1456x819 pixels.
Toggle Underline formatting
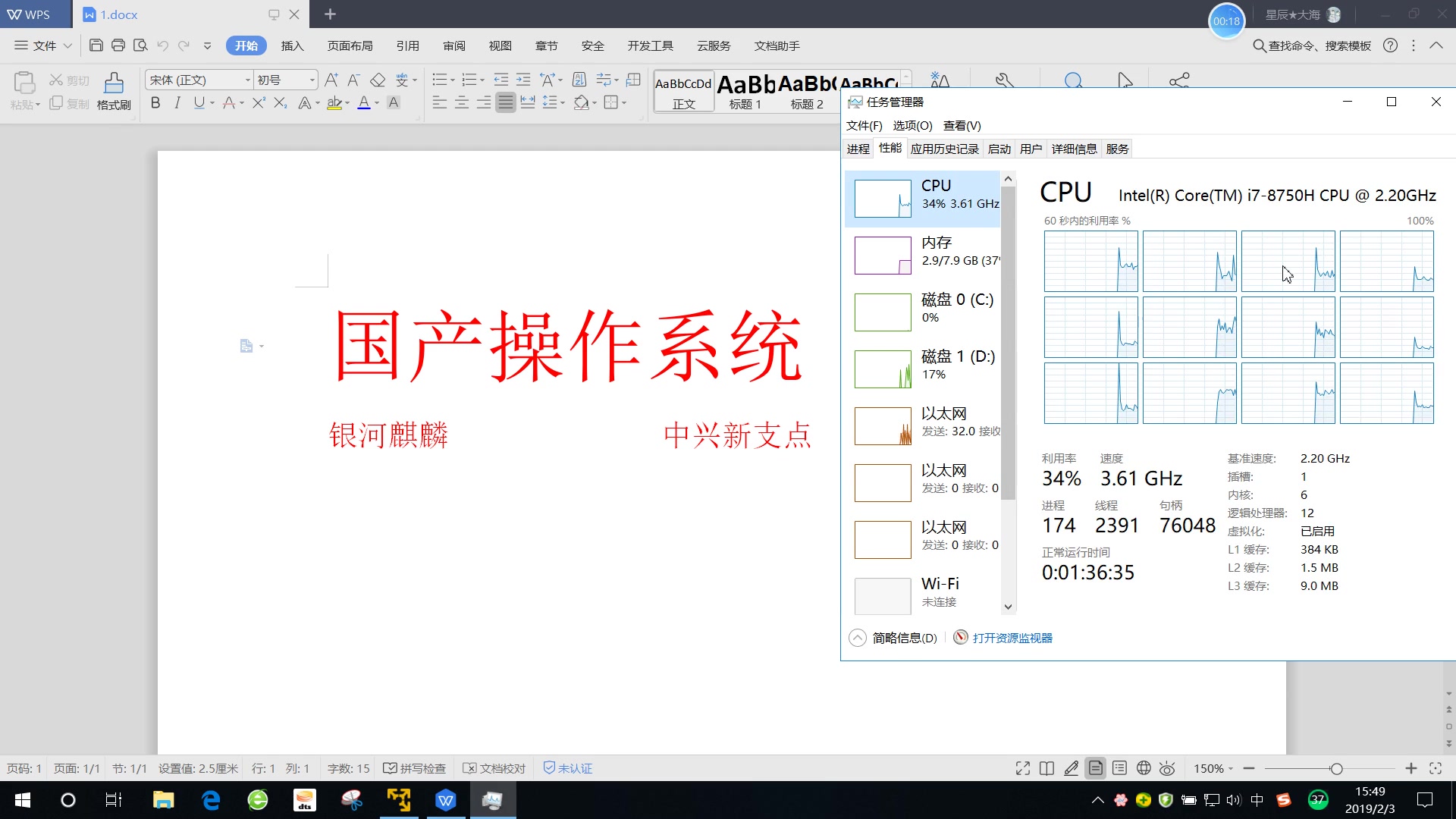pyautogui.click(x=199, y=102)
